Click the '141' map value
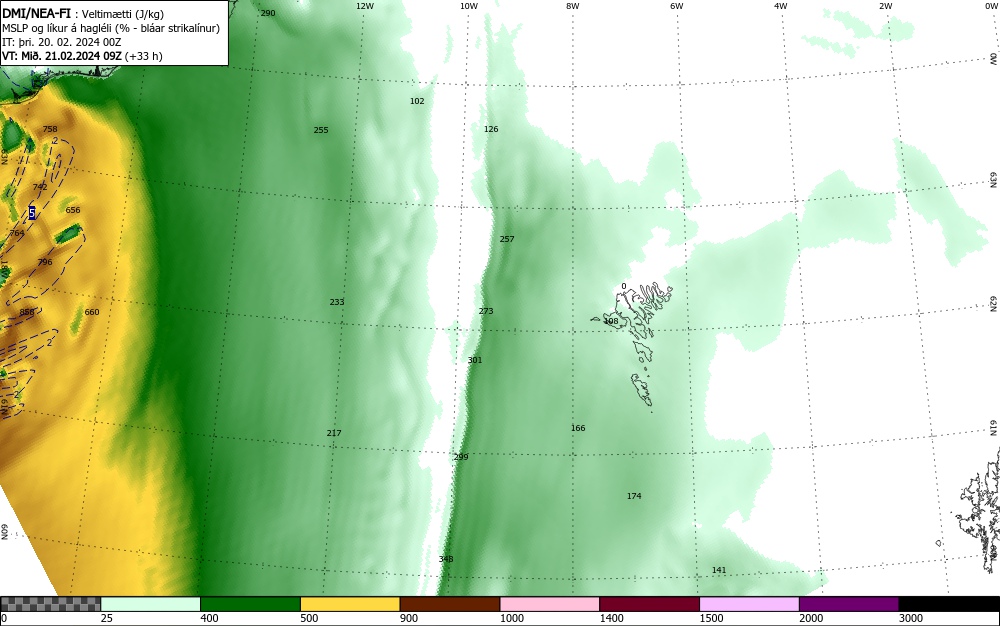 [x=719, y=570]
